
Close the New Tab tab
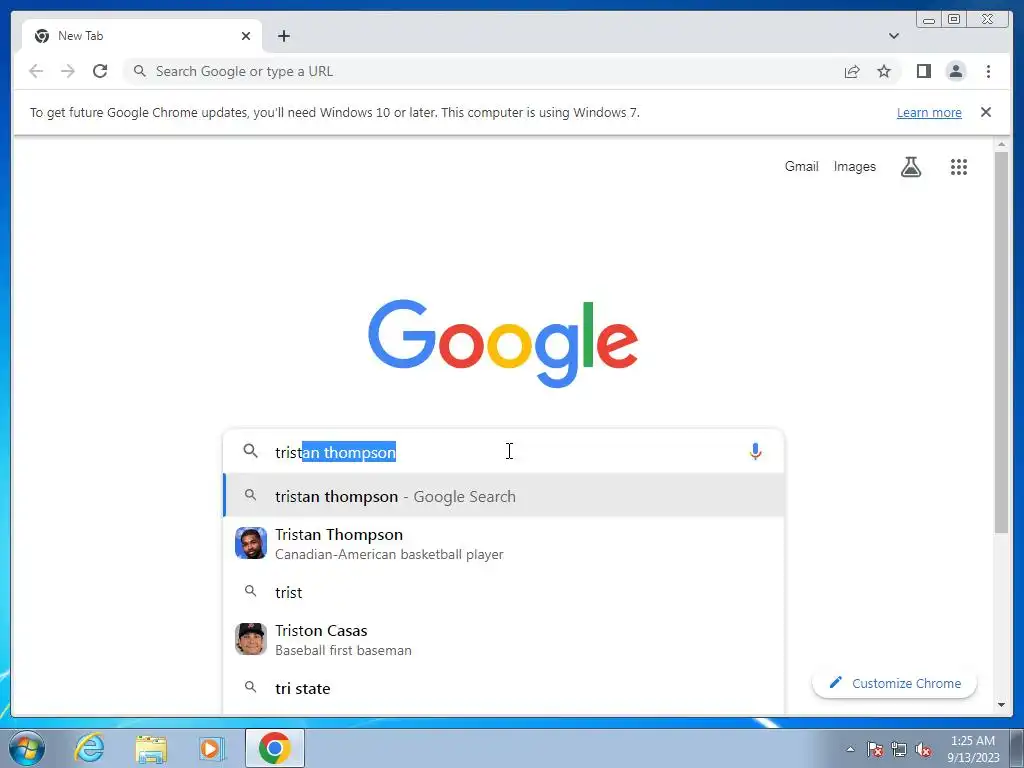[x=246, y=36]
